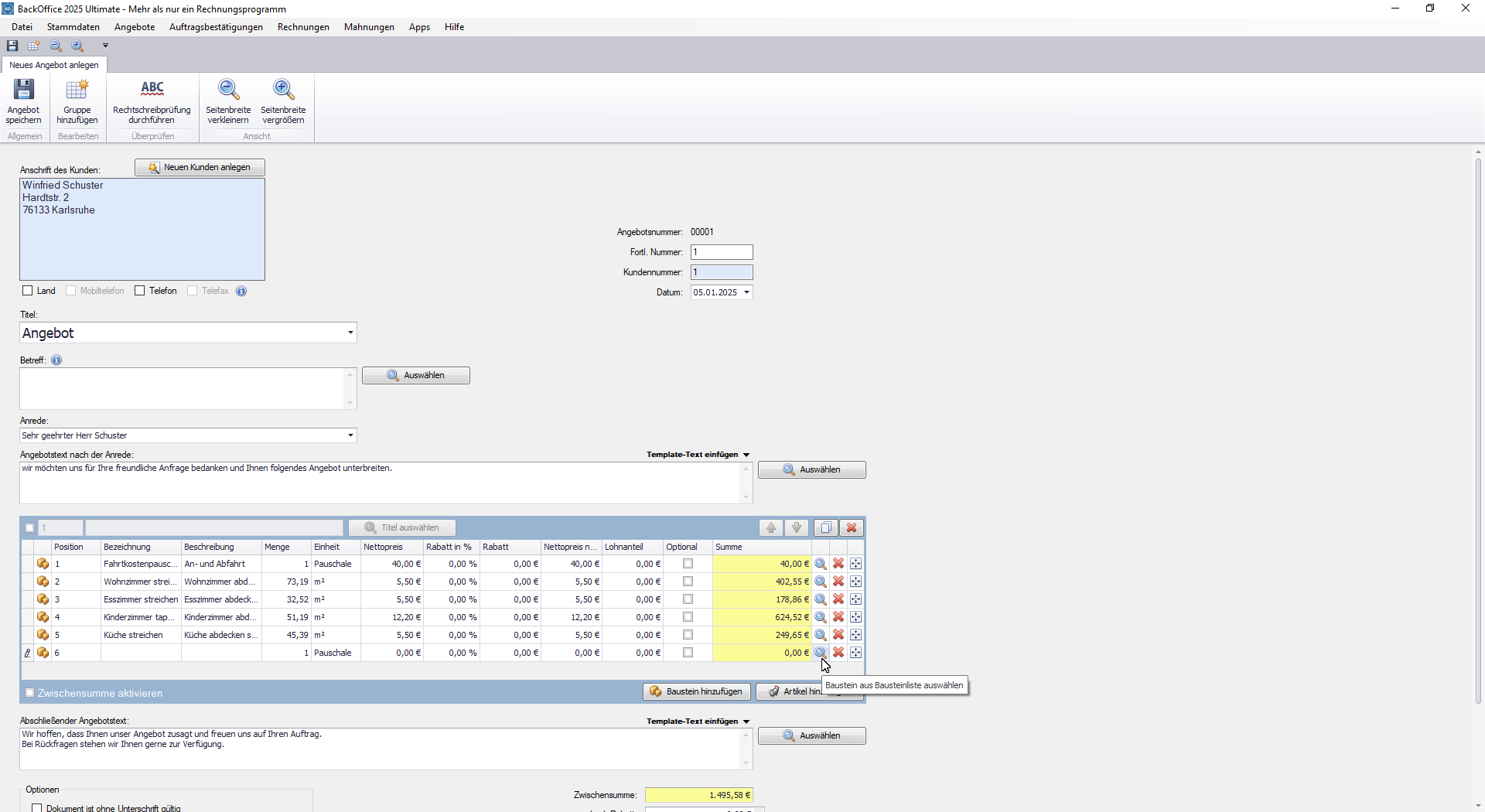Expand Template-Text einfügen above the closing text
The height and width of the screenshot is (812, 1485).
[x=746, y=722]
